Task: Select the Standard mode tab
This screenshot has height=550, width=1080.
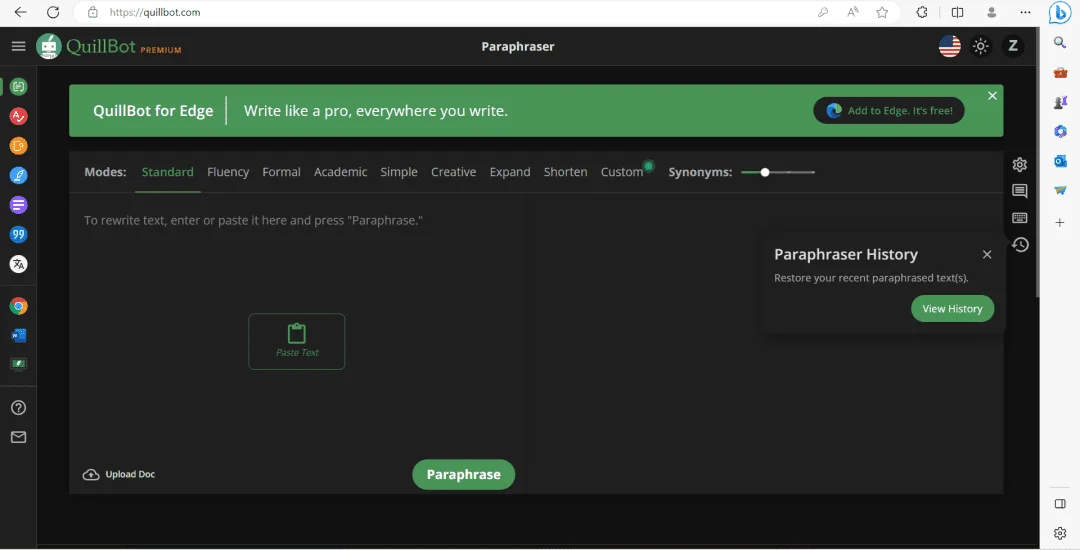Action: tap(167, 172)
